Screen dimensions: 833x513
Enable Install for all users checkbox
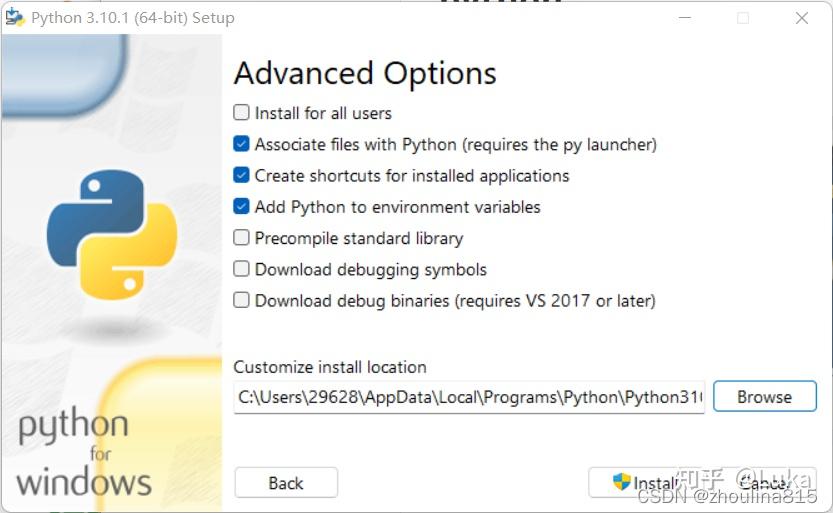point(241,113)
